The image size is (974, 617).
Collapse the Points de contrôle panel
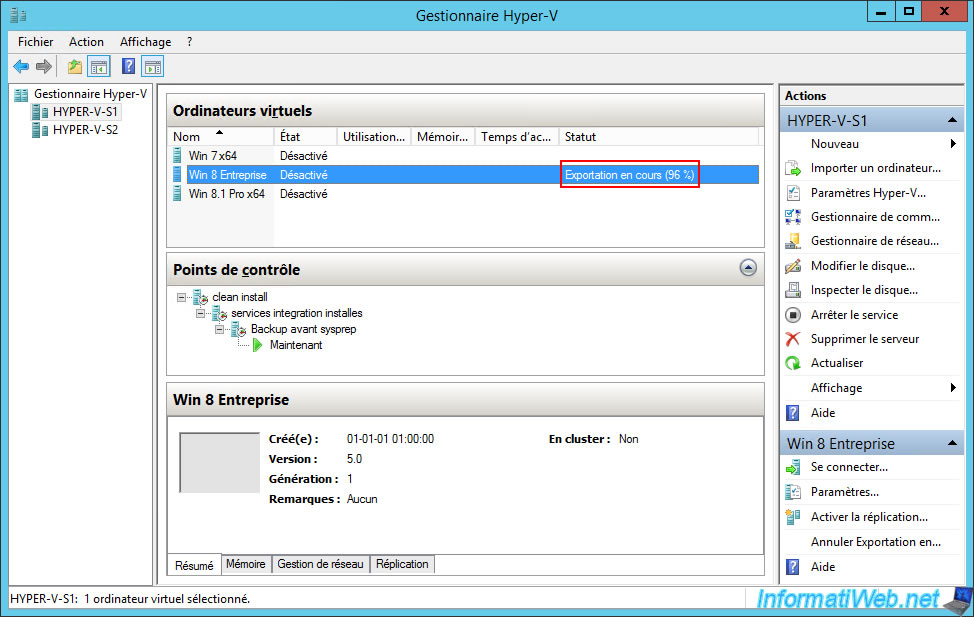748,268
